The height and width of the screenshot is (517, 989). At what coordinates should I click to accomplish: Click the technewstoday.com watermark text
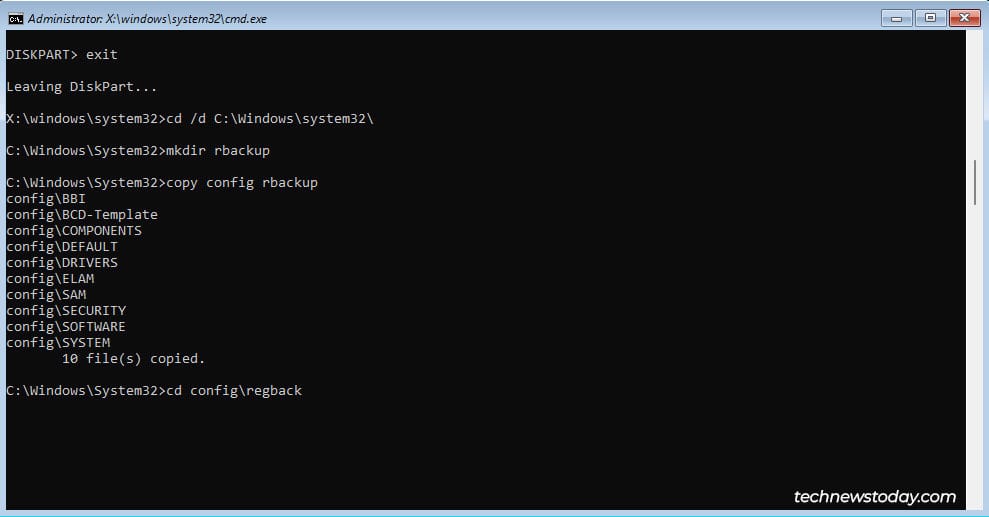(874, 496)
